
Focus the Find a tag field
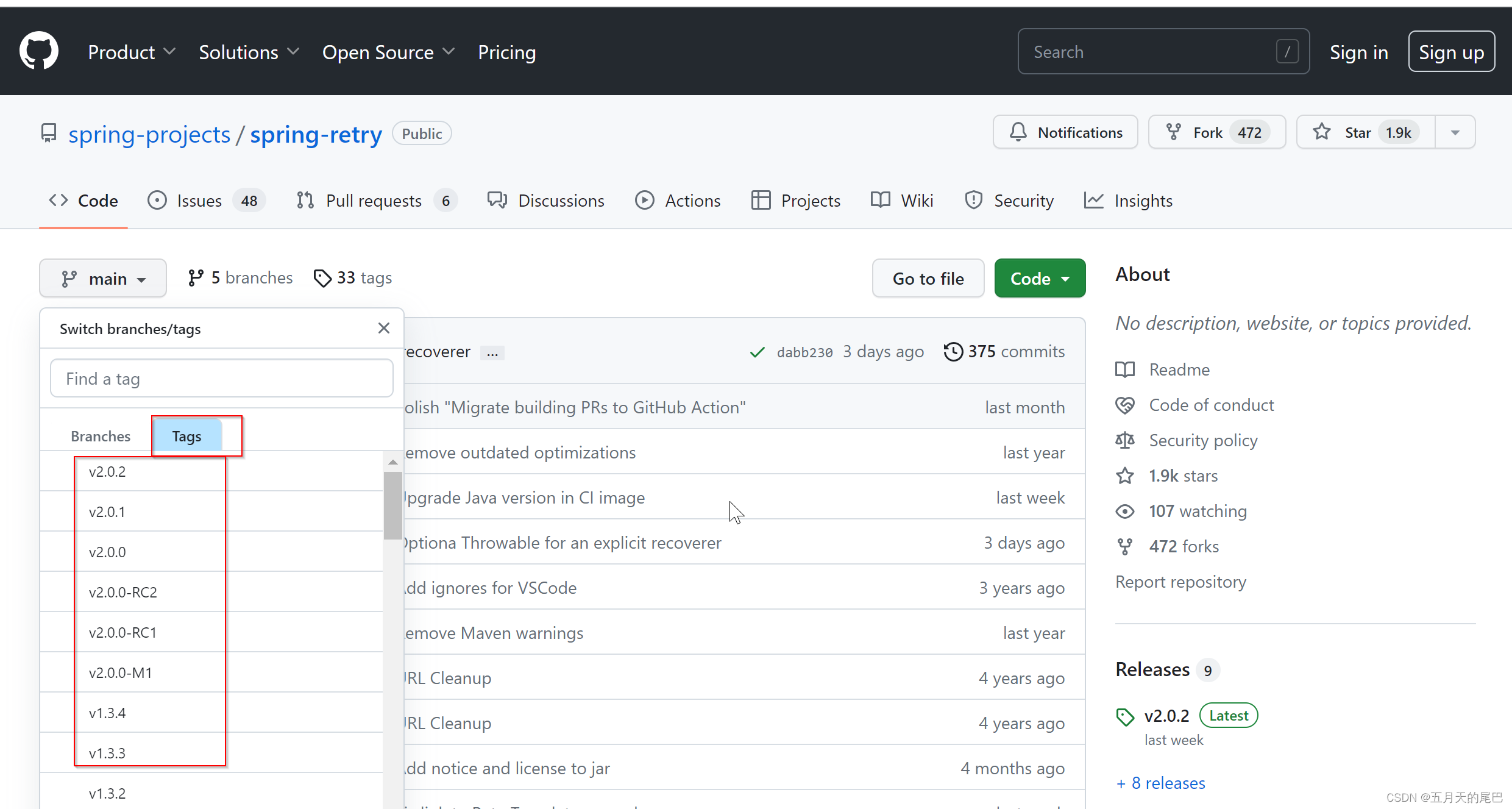point(222,379)
